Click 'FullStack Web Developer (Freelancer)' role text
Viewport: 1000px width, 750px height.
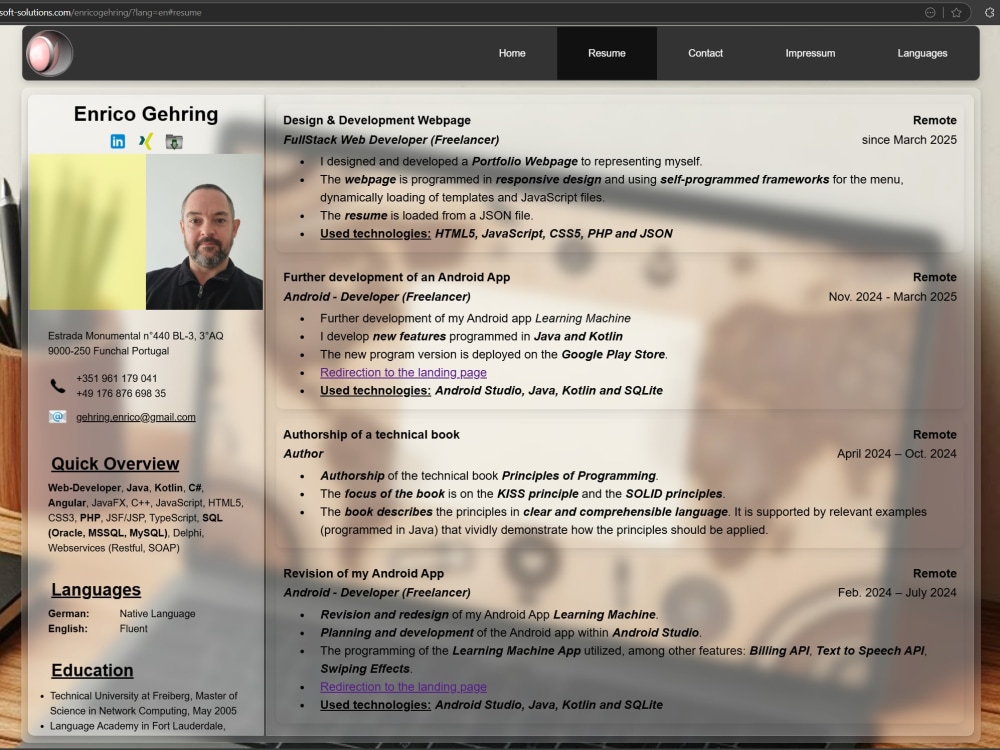[391, 140]
